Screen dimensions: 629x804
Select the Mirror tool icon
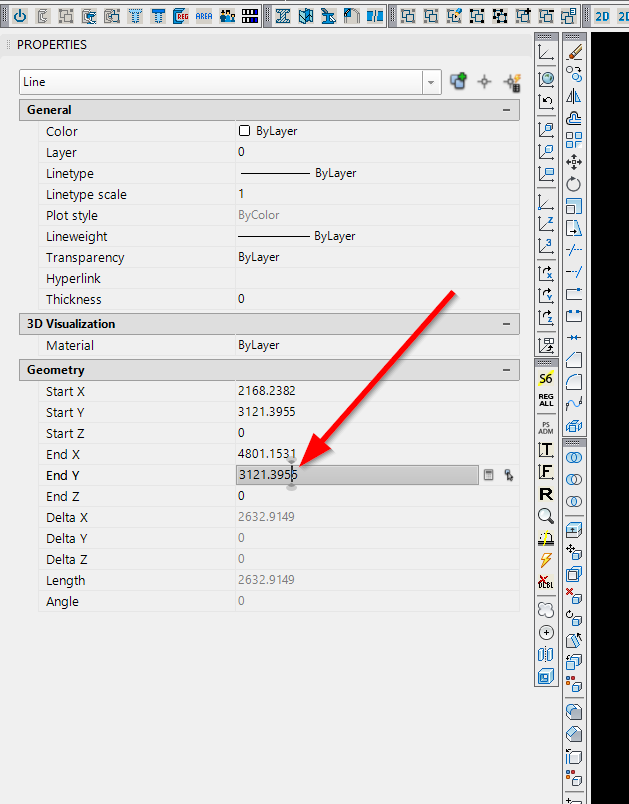(574, 96)
